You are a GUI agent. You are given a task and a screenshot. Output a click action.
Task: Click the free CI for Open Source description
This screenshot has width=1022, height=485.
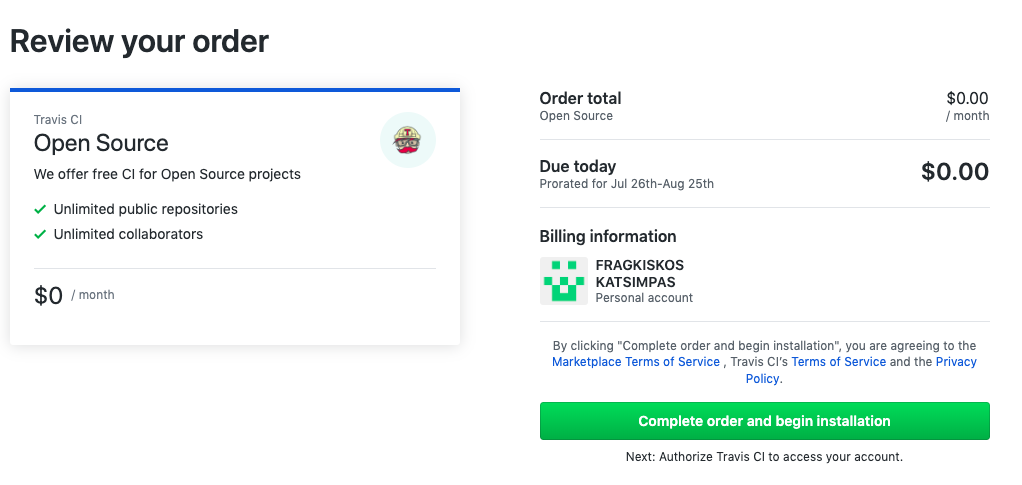(168, 175)
